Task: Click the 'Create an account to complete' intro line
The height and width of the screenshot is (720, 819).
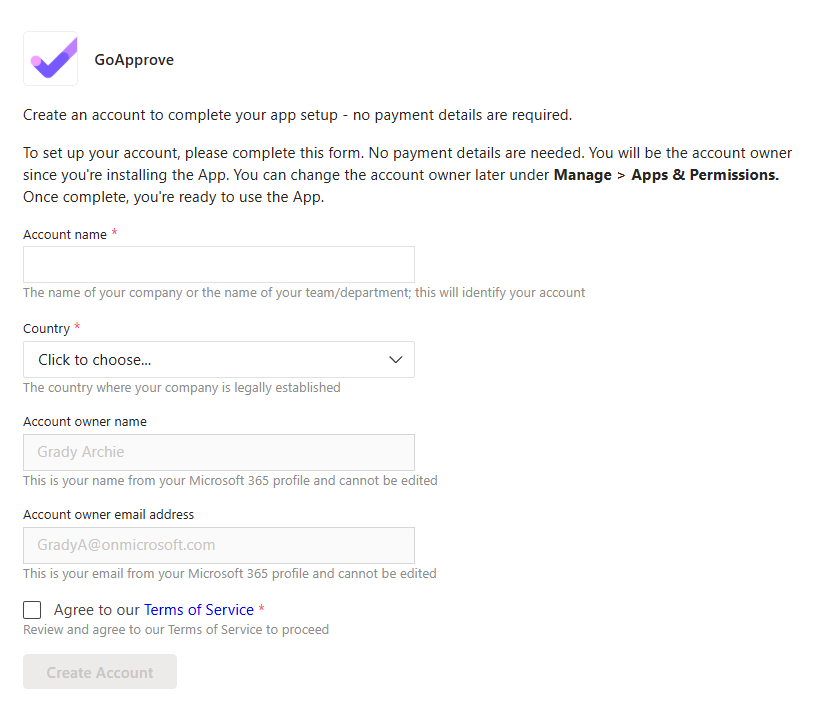Action: point(297,115)
